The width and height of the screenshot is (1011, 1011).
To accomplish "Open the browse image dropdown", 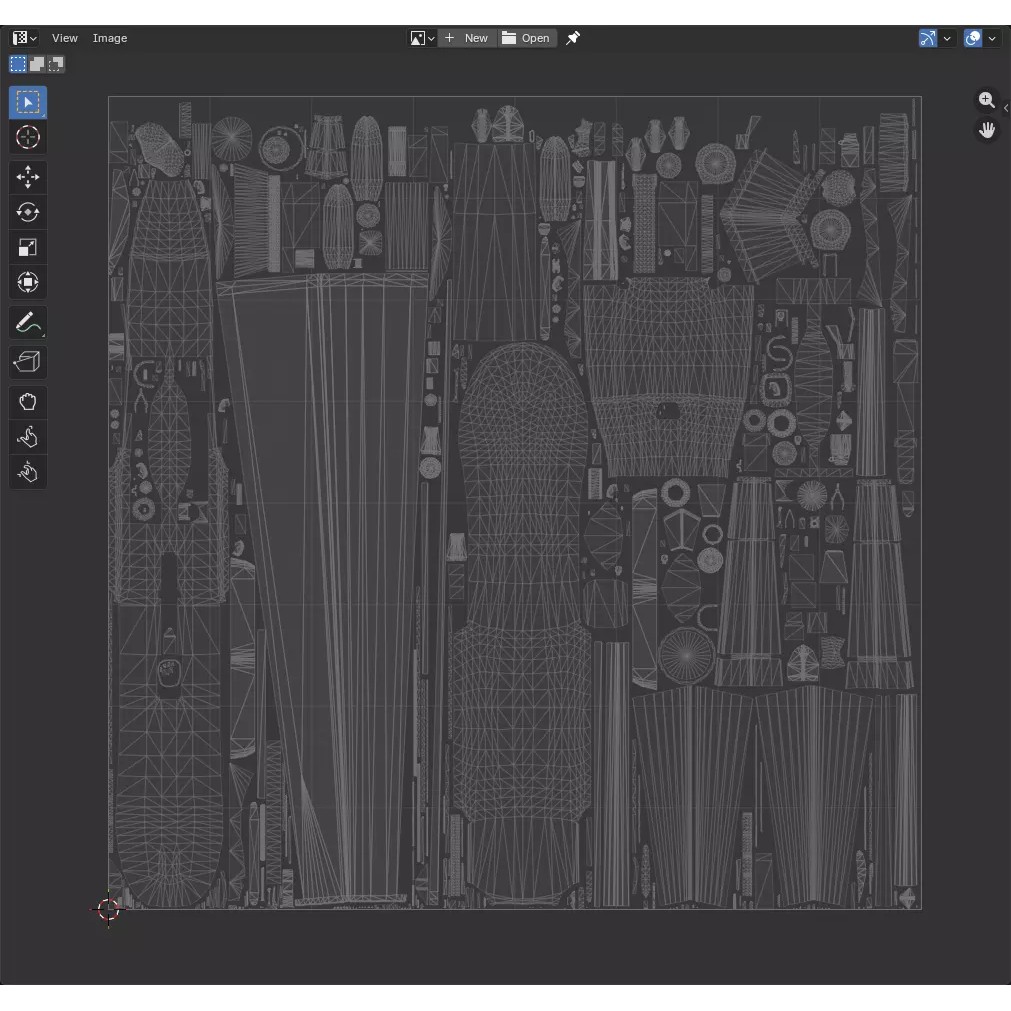I will point(422,38).
